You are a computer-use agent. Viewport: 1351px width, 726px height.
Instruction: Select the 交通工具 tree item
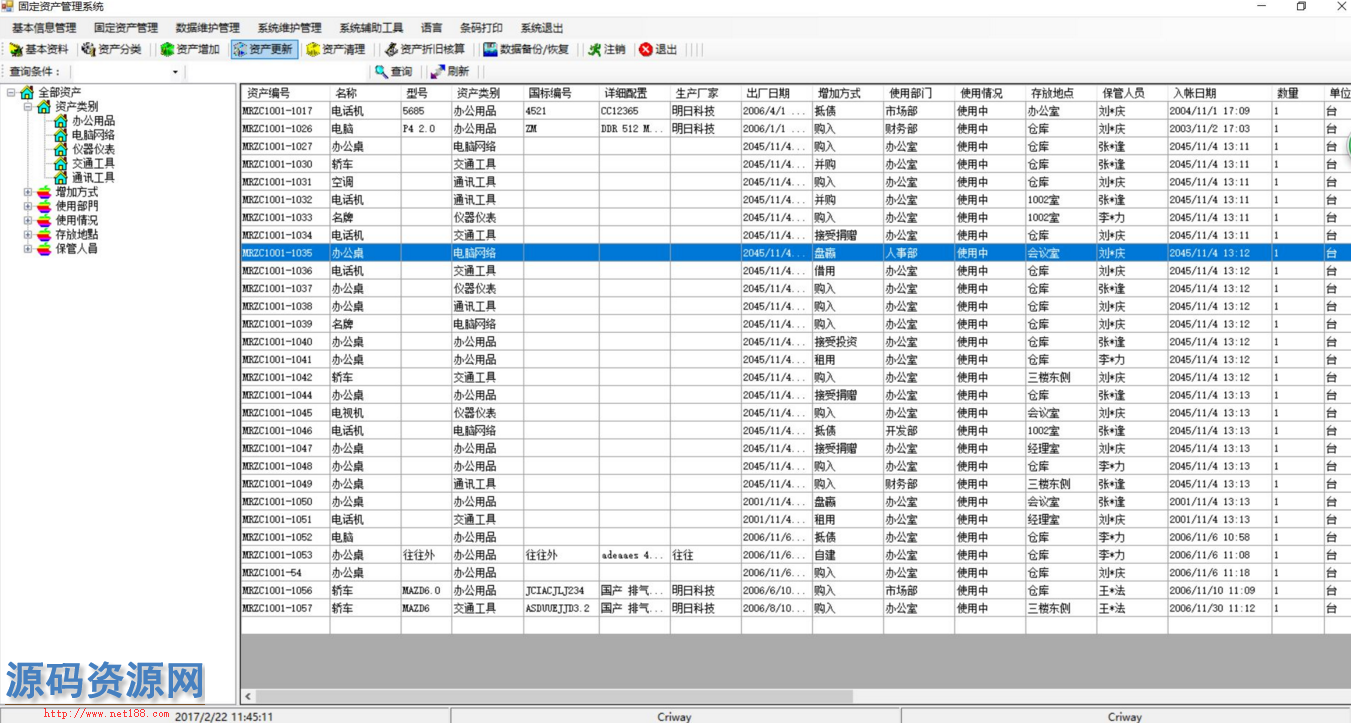coord(93,163)
